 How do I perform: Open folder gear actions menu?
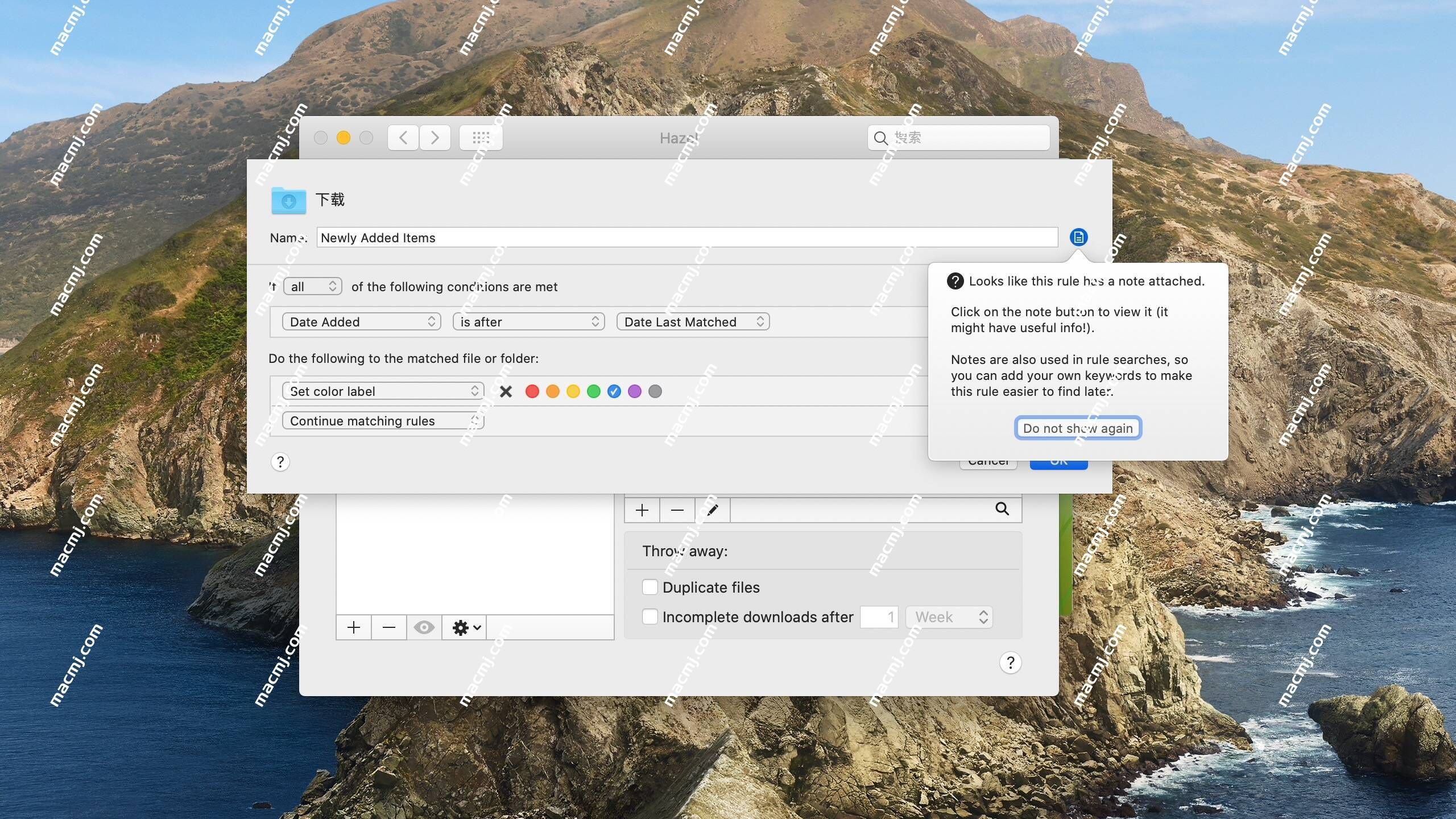coord(465,627)
